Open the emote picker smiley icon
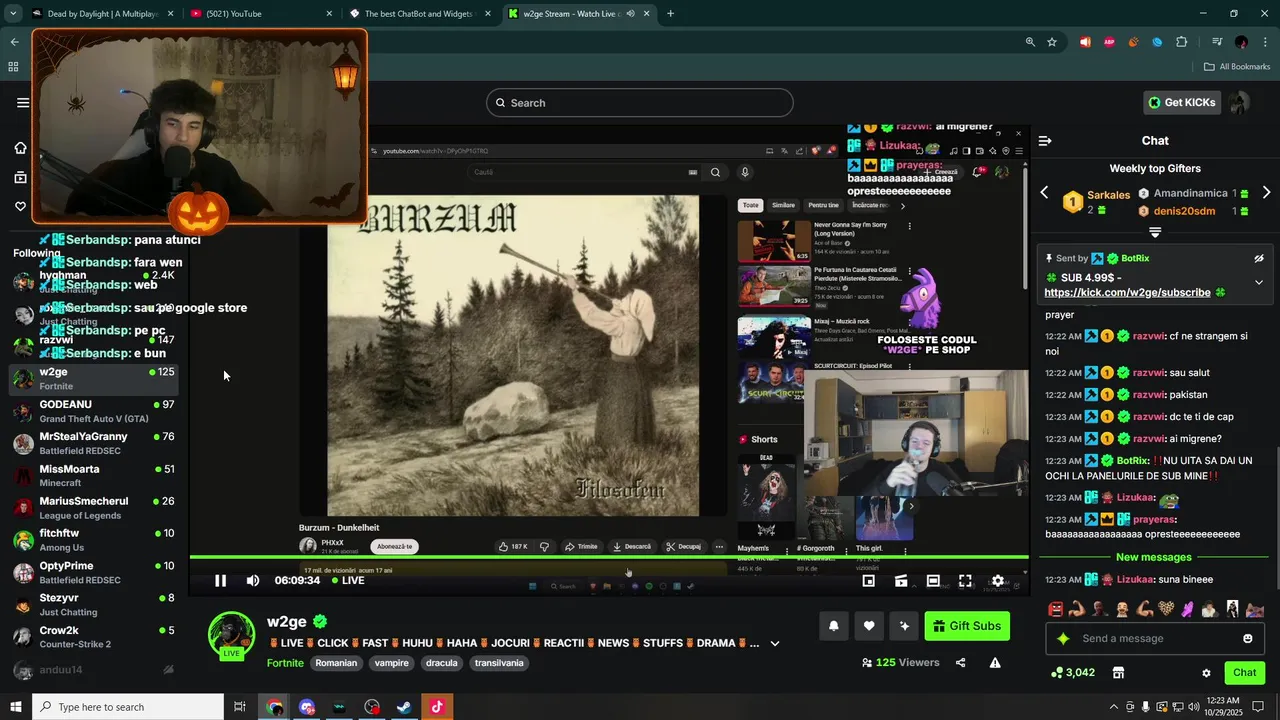1280x720 pixels. coord(1248,638)
